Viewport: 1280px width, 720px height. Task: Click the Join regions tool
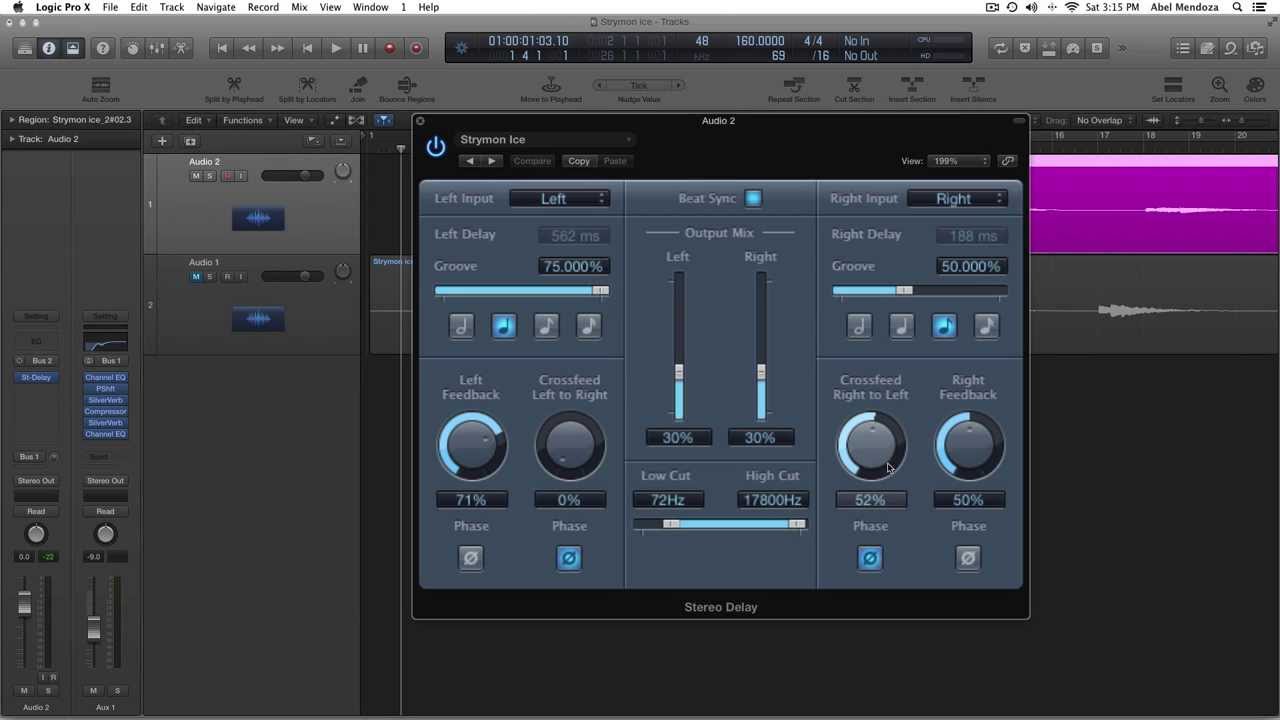(x=358, y=89)
